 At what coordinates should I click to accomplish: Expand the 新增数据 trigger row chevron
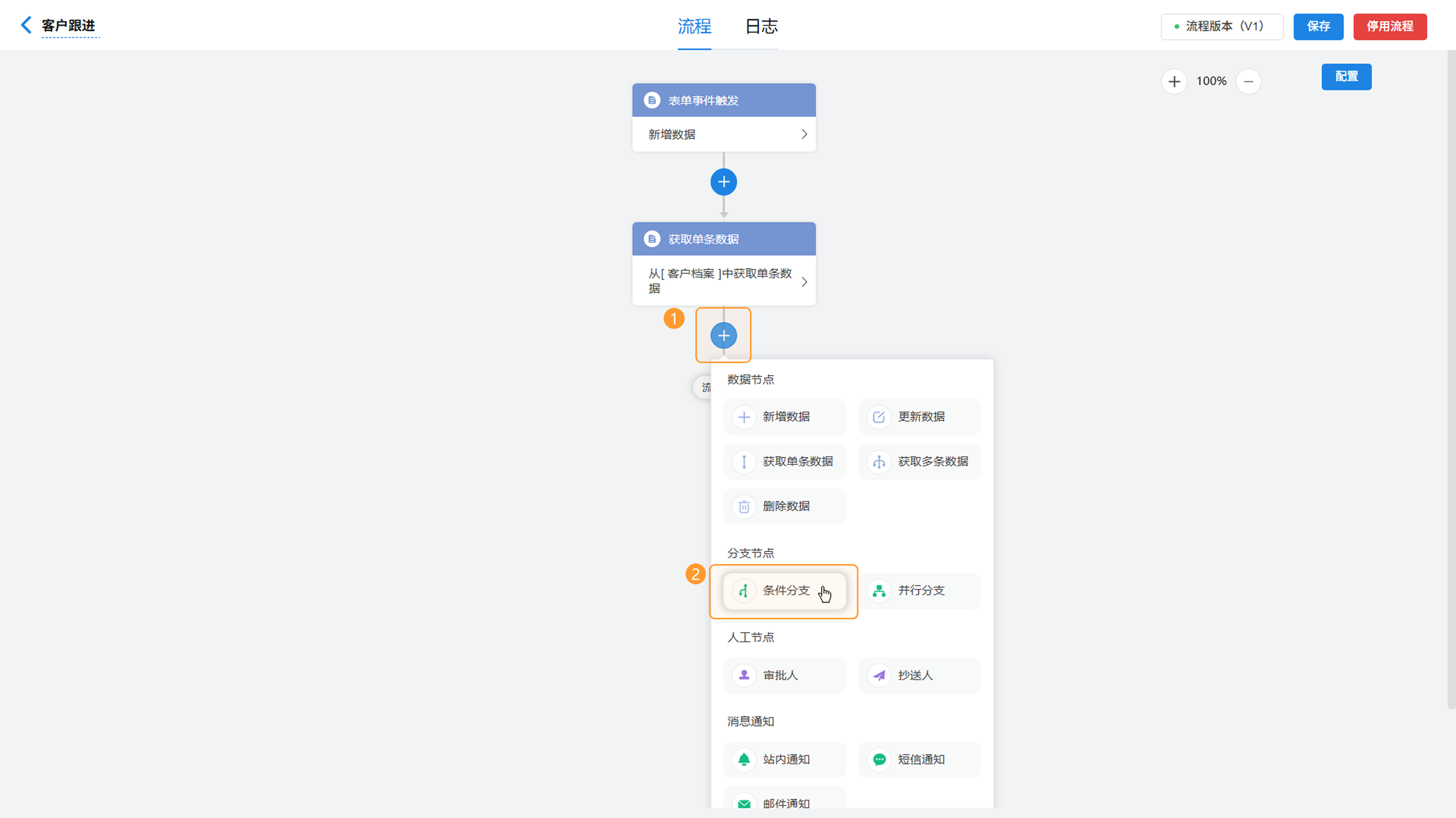pos(804,135)
